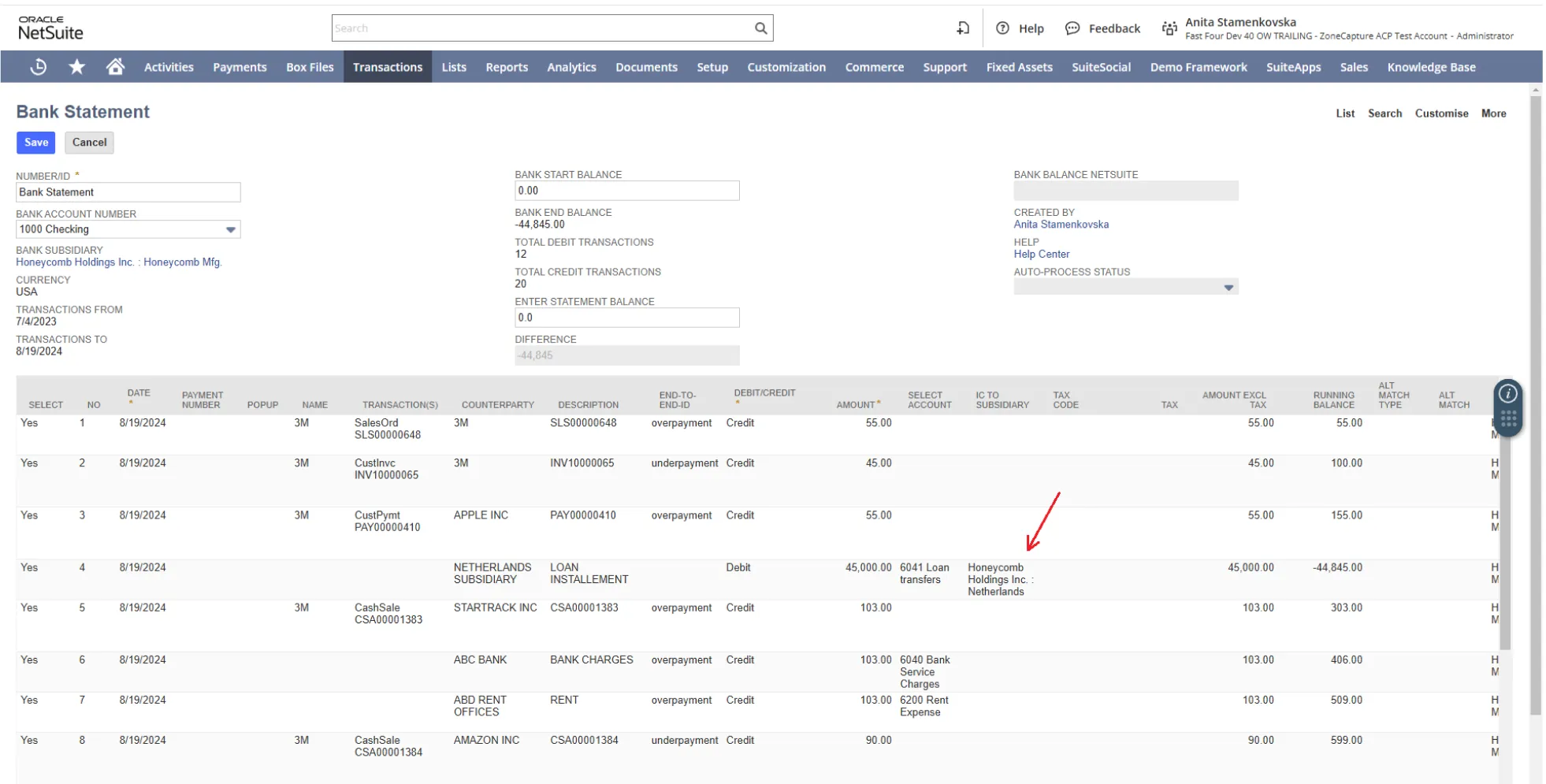
Task: Select the 6041 Loan transfers account cell
Action: point(924,574)
